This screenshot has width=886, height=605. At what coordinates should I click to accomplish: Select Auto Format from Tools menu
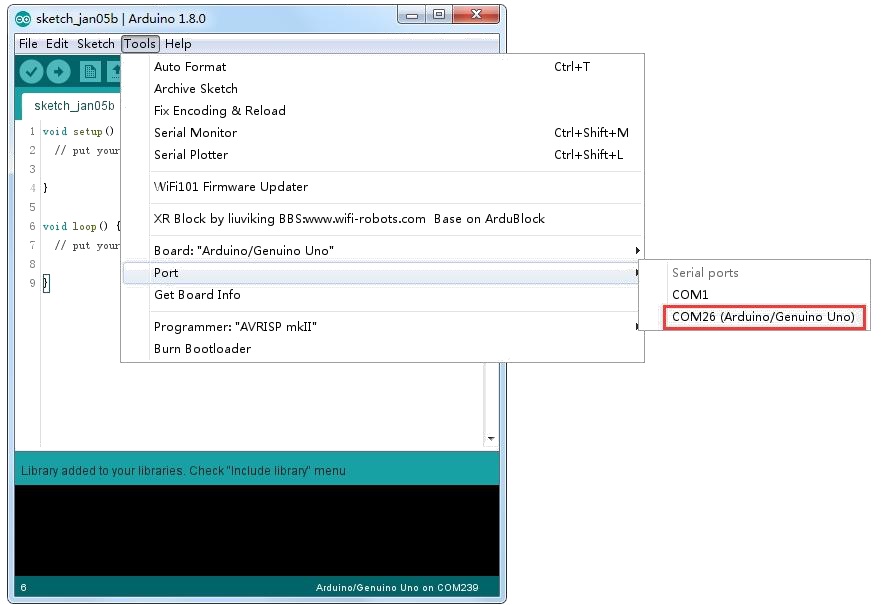[383, 67]
